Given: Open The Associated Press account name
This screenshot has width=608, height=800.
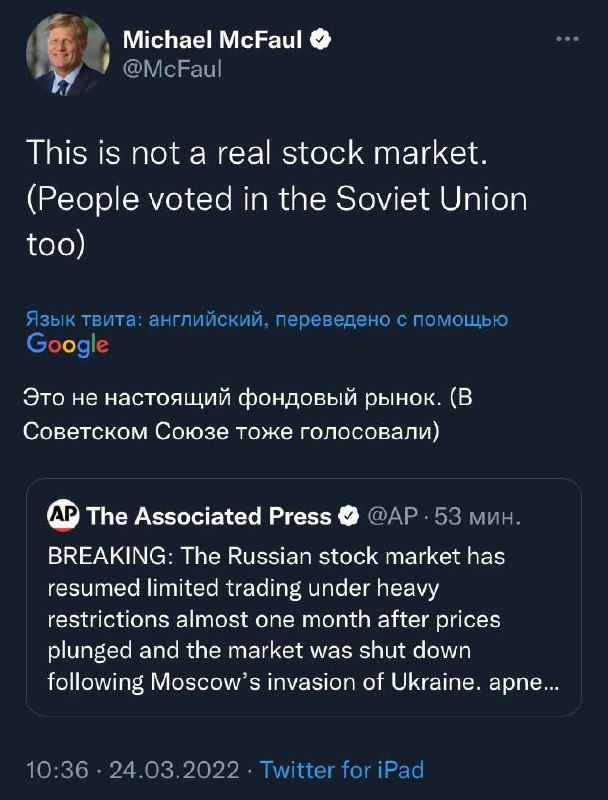Looking at the screenshot, I should [x=208, y=516].
